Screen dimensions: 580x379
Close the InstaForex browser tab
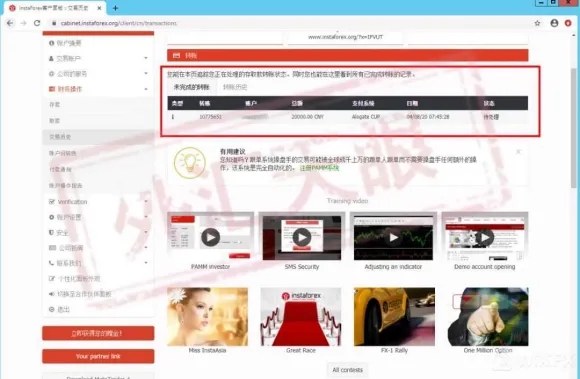[99, 8]
